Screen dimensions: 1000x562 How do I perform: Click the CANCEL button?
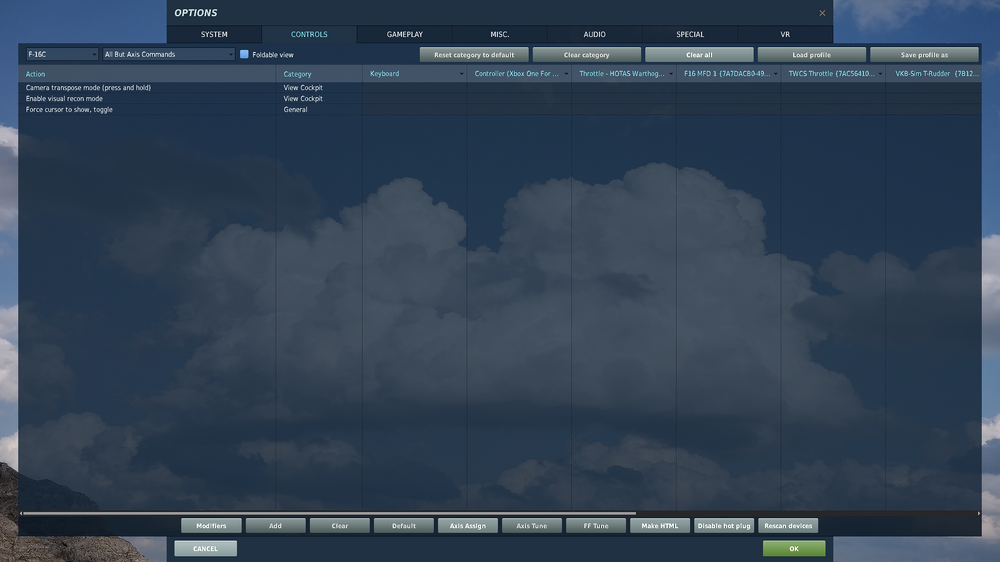(205, 549)
